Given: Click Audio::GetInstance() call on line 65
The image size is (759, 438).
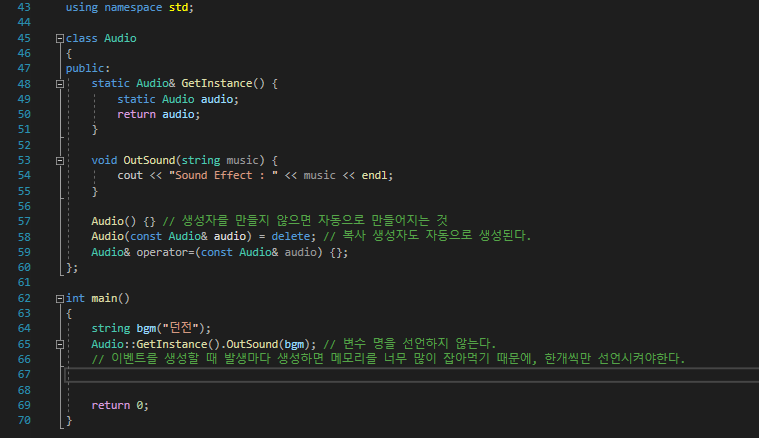Looking at the screenshot, I should point(156,344).
